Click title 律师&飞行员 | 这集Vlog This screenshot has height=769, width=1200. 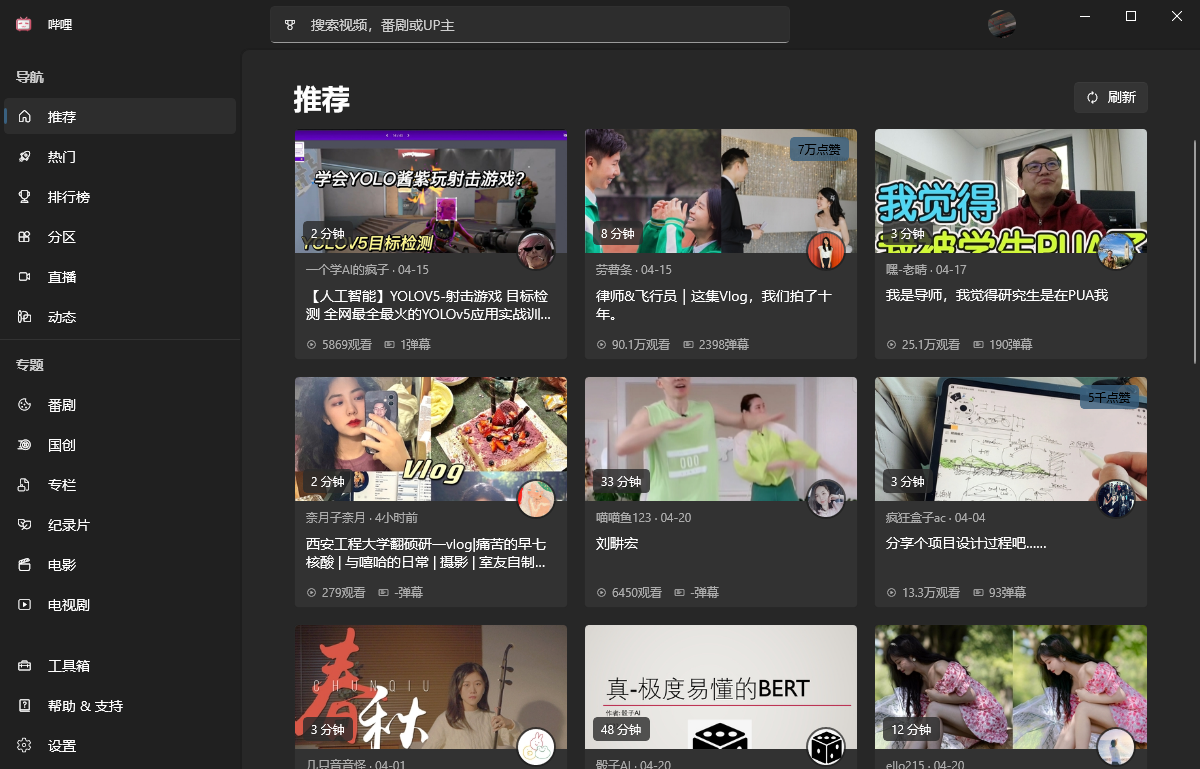click(714, 305)
